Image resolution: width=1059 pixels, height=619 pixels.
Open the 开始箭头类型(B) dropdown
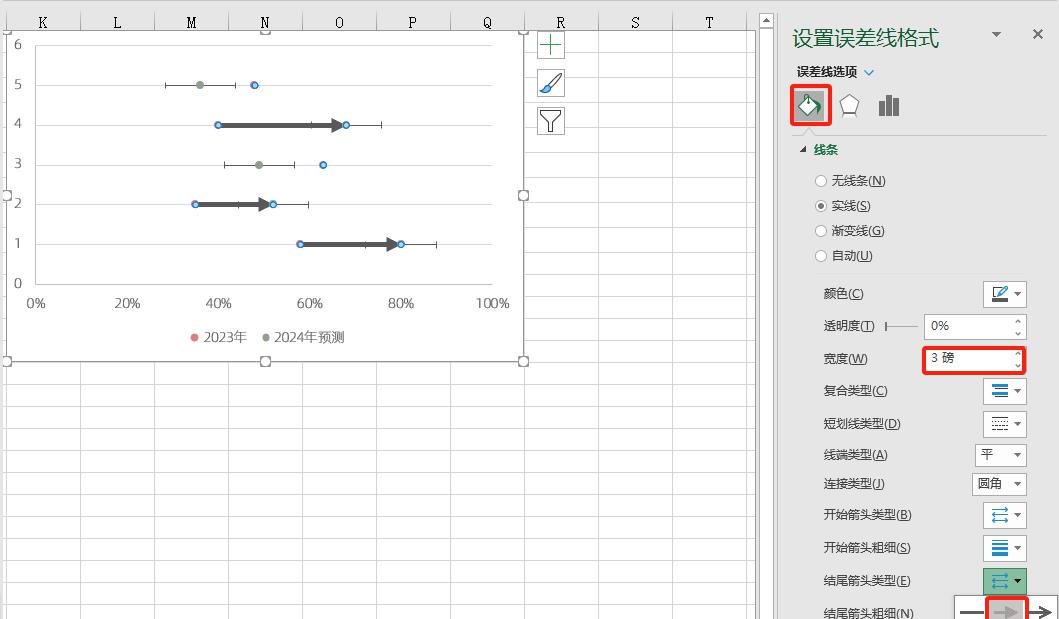tap(1004, 515)
